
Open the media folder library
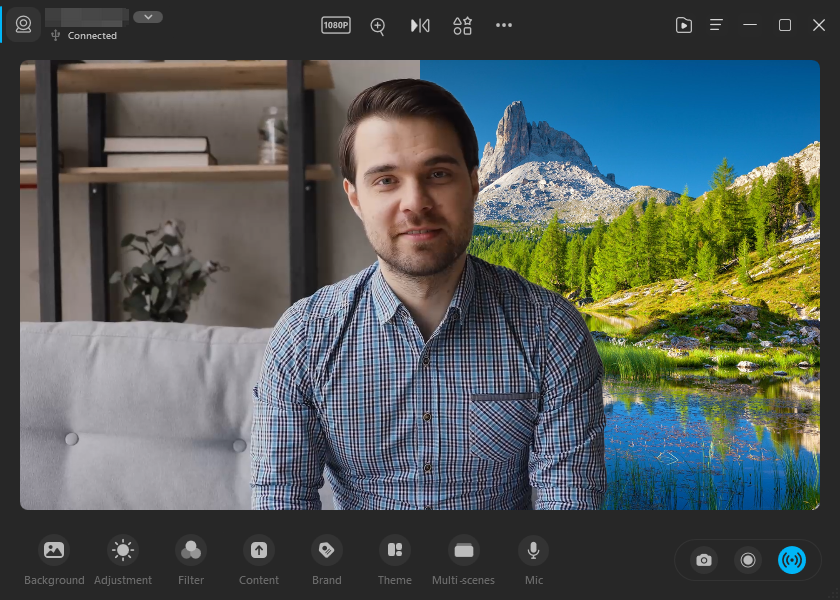[x=684, y=25]
